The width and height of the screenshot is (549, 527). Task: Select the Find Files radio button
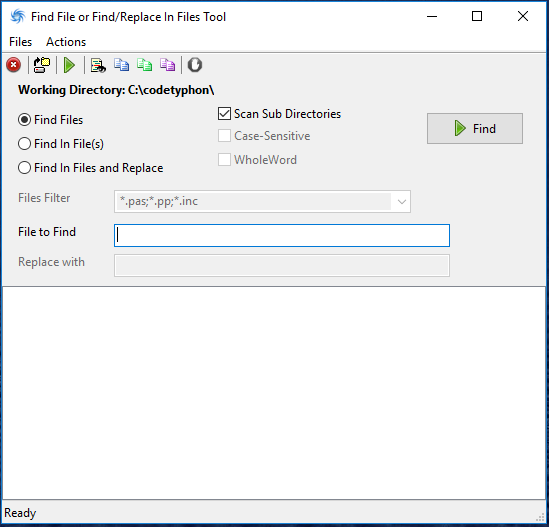click(24, 120)
